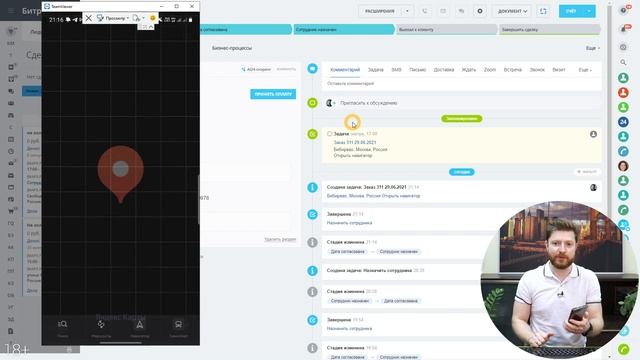Tap the Transport bus icon in phone bottom bar
Image resolution: width=640 pixels, height=360 pixels.
click(178, 324)
